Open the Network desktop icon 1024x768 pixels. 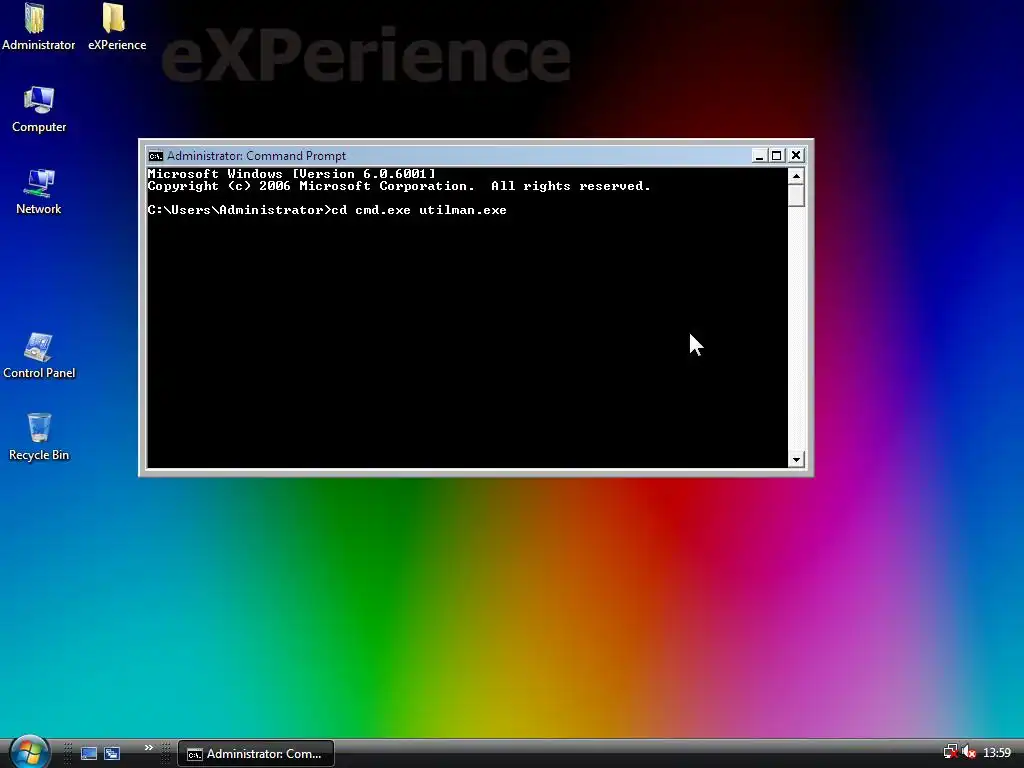39,191
